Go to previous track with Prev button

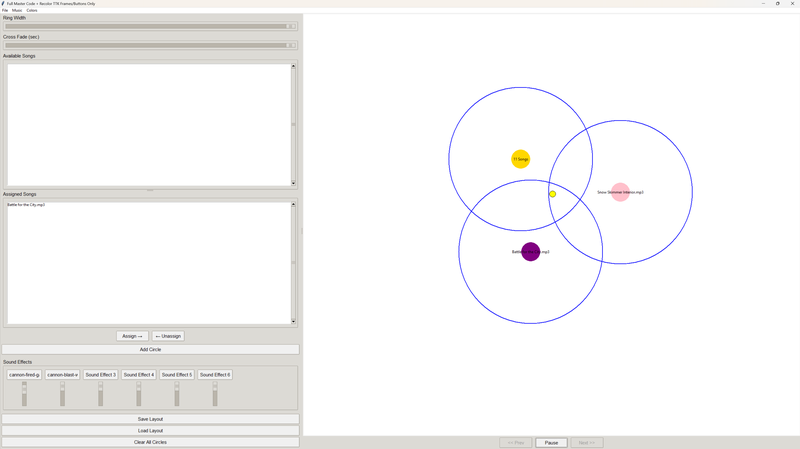[516, 442]
